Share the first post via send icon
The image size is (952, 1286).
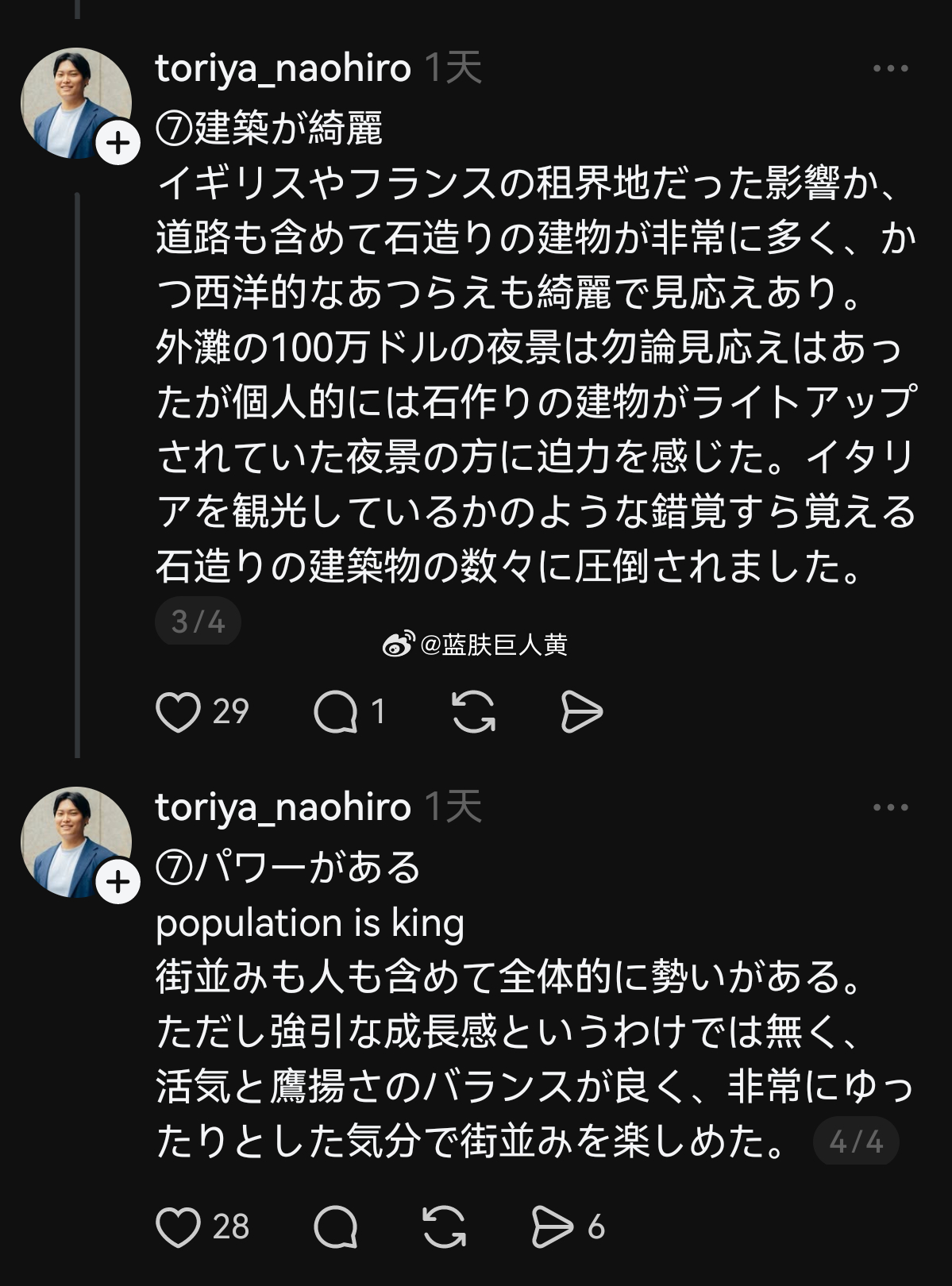tap(581, 711)
